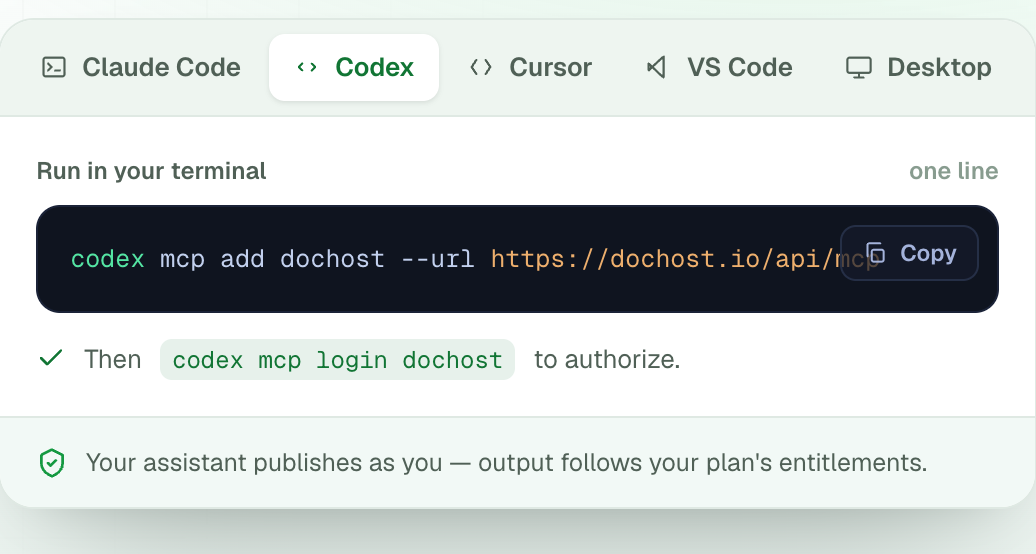The height and width of the screenshot is (554, 1036).
Task: Click the 'codex mcp login dochost' code chip
Action: tap(337, 360)
